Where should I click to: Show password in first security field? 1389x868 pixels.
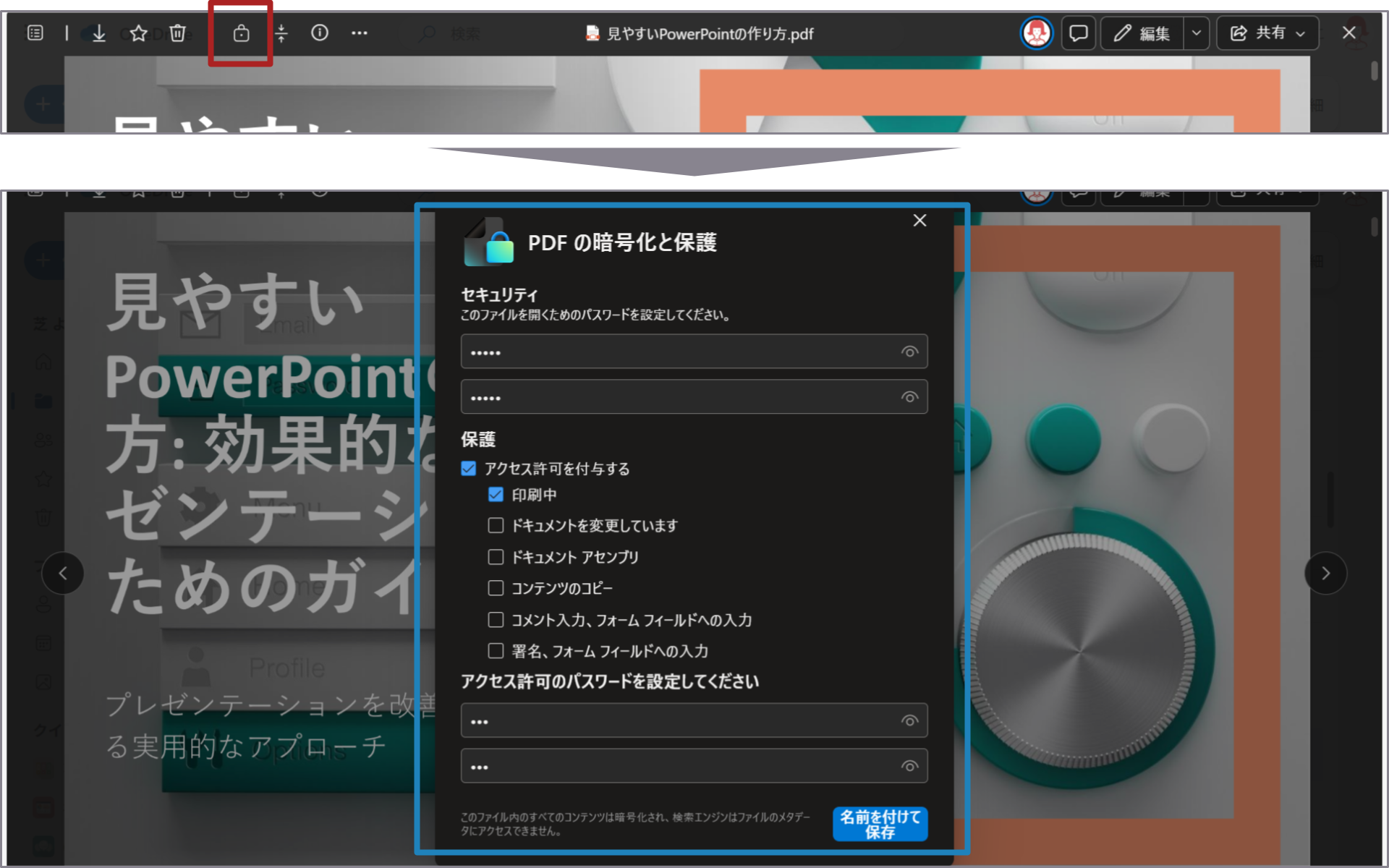pyautogui.click(x=909, y=352)
